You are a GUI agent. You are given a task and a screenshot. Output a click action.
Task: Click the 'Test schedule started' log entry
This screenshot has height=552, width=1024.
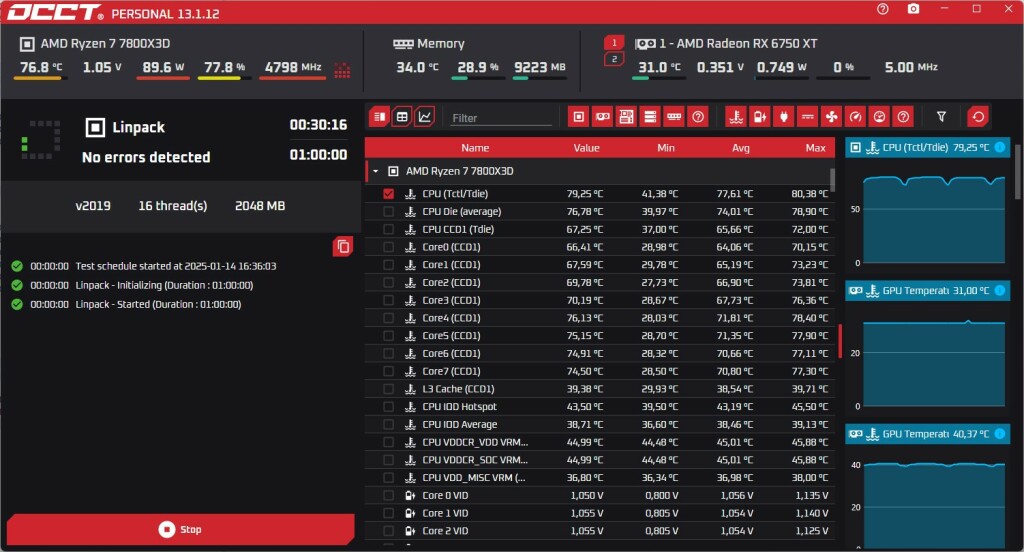point(176,266)
